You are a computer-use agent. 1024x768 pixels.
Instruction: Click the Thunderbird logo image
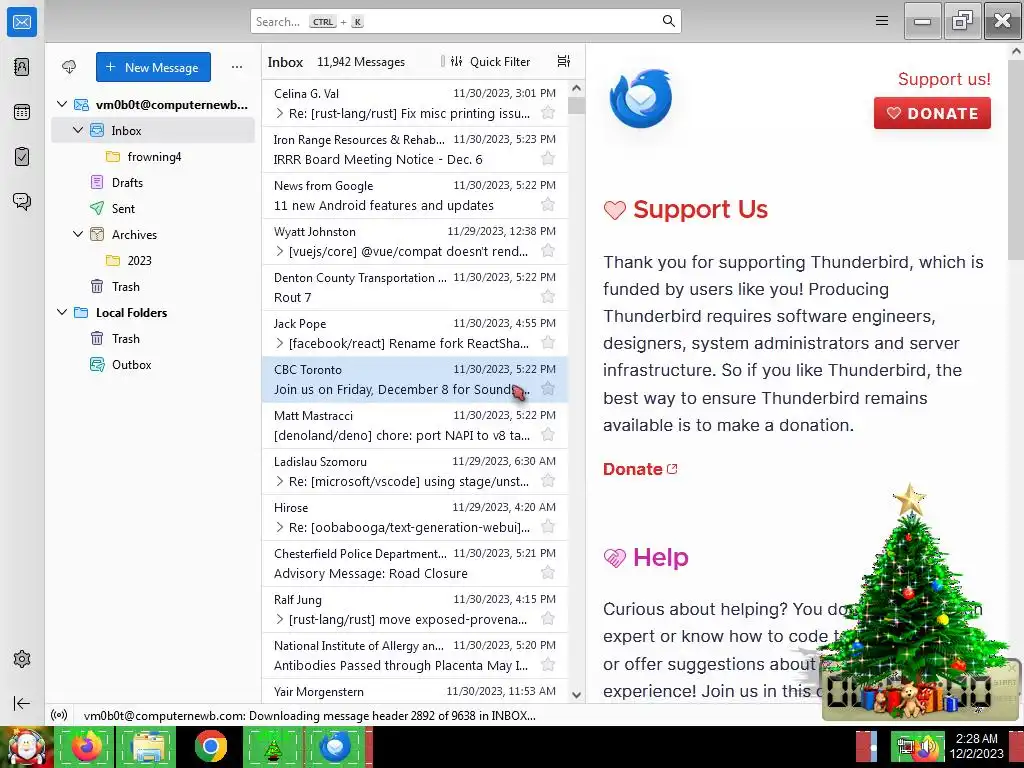coord(641,99)
